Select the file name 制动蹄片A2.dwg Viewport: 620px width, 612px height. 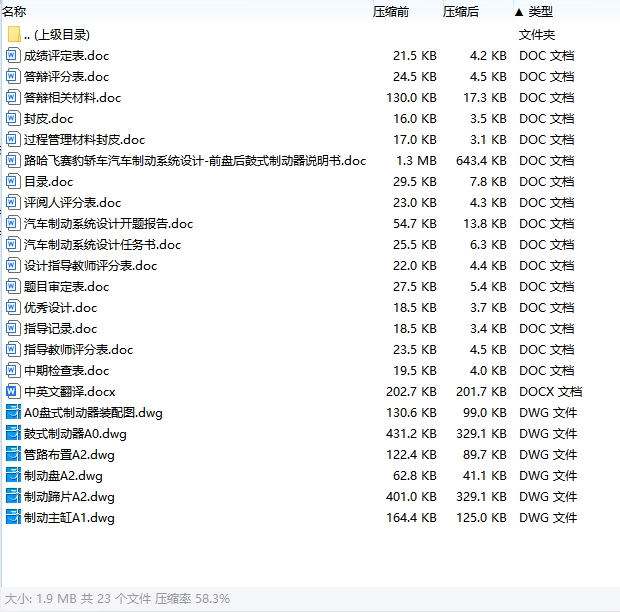coord(69,496)
